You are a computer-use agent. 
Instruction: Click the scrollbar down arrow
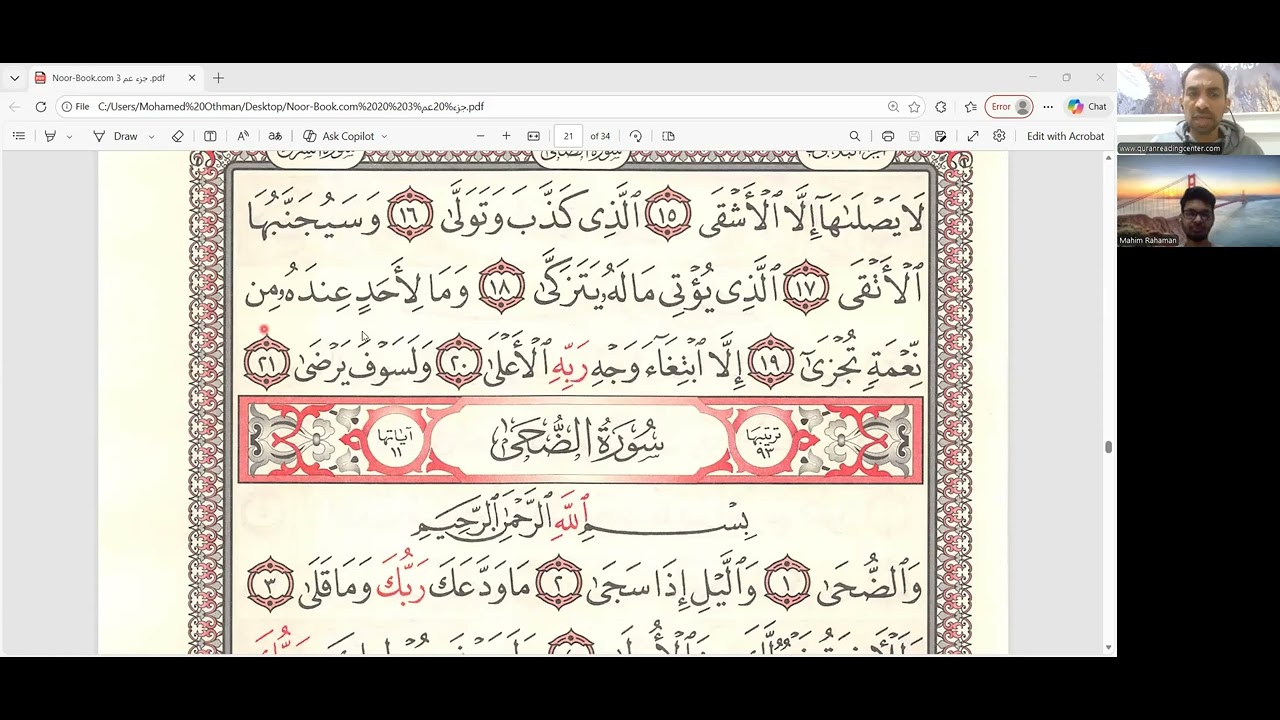1108,647
